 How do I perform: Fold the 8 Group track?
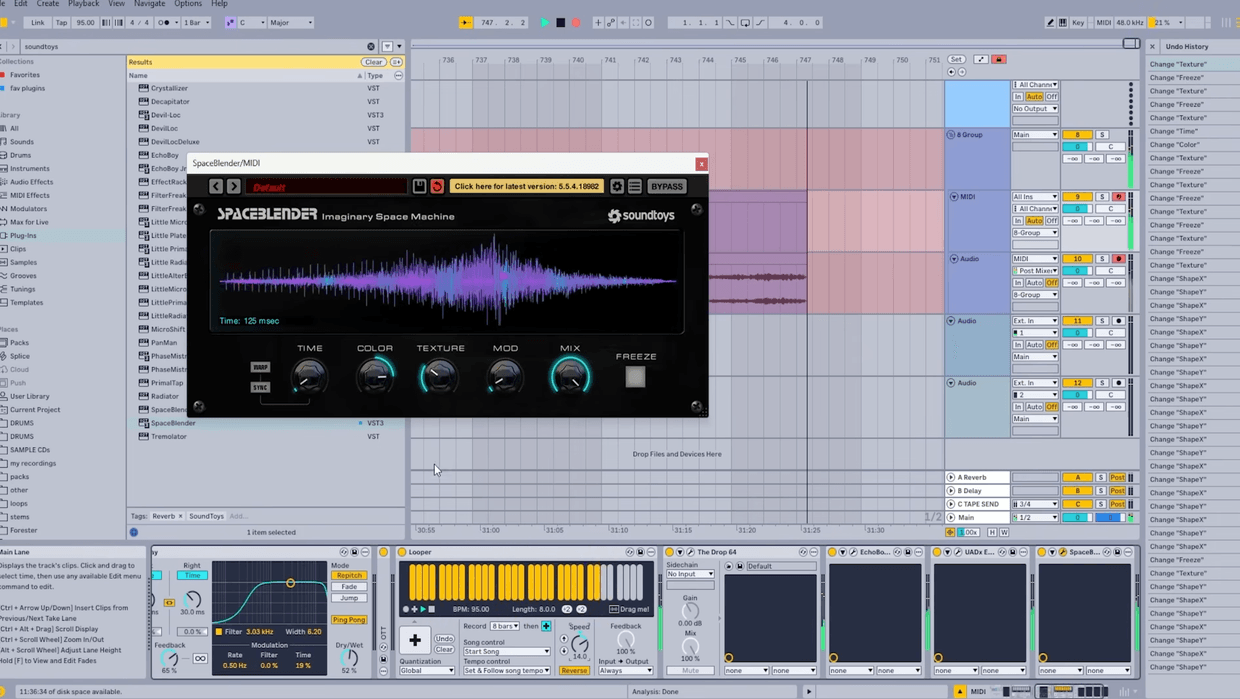coord(952,134)
